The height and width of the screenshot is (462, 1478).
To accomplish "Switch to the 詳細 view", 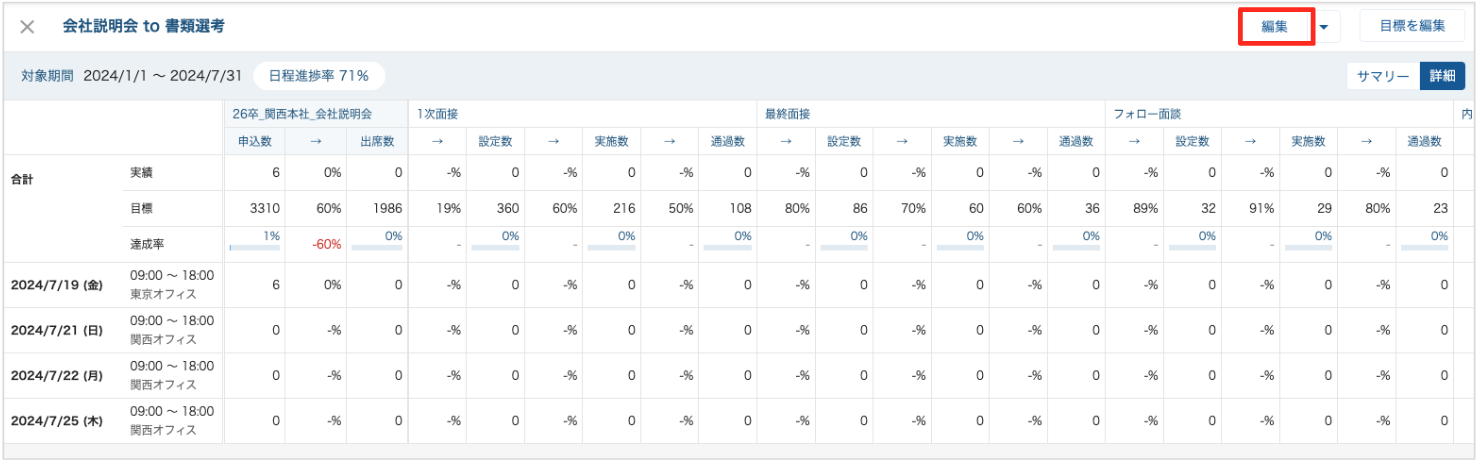I will coord(1442,76).
